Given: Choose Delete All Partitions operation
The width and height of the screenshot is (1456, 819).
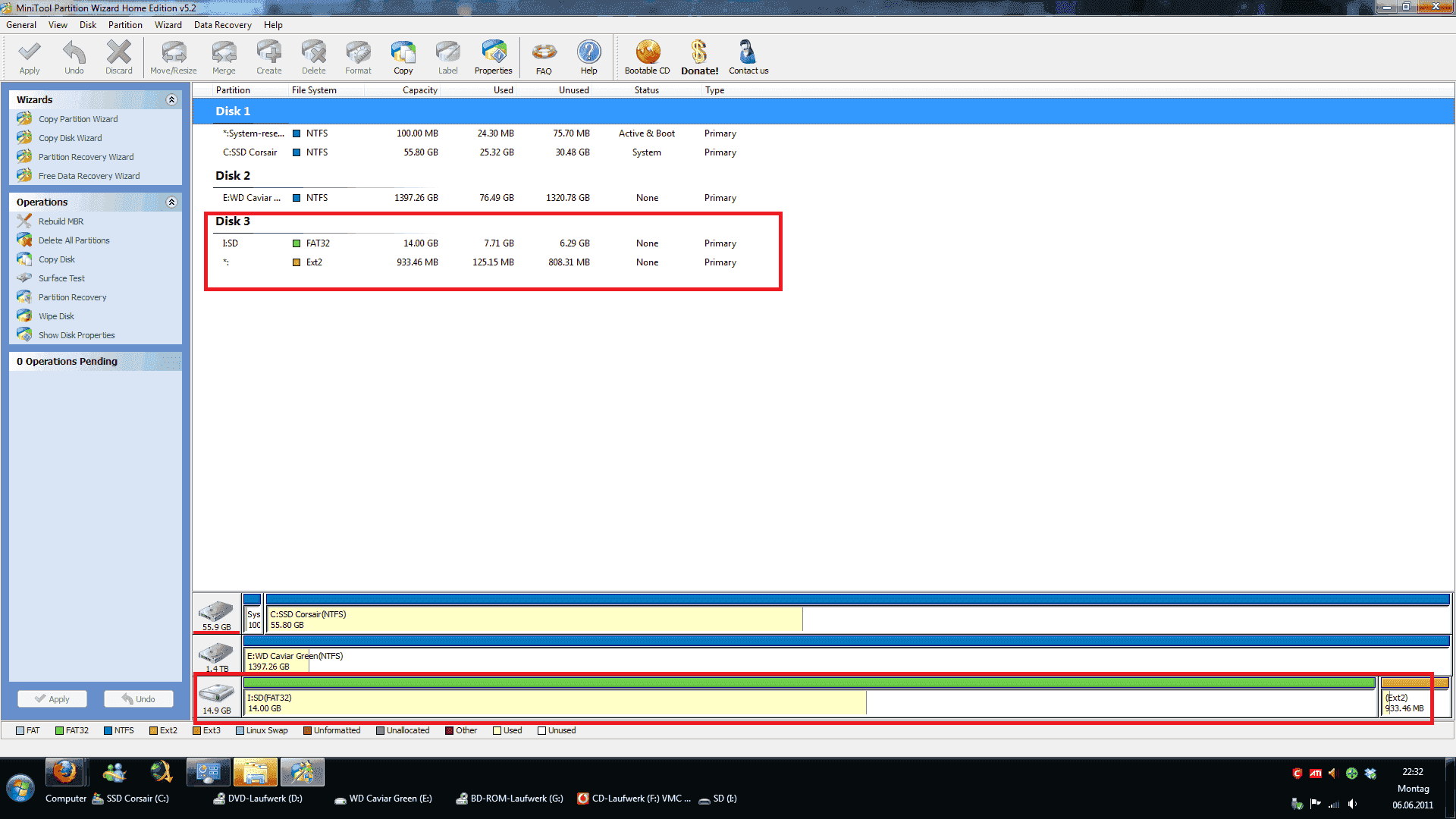Looking at the screenshot, I should click(74, 240).
